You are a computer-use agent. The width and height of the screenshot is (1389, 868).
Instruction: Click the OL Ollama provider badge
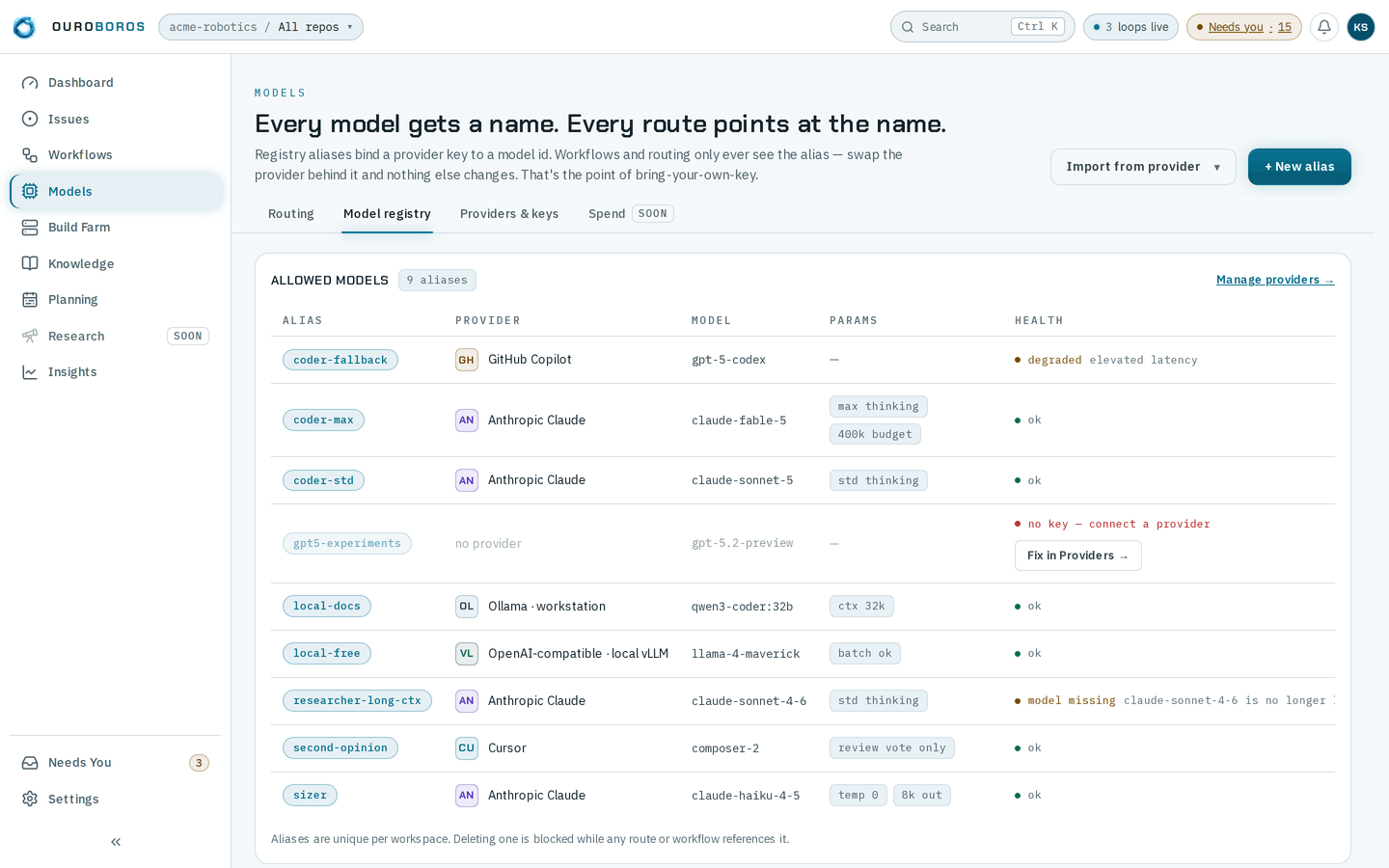[467, 607]
